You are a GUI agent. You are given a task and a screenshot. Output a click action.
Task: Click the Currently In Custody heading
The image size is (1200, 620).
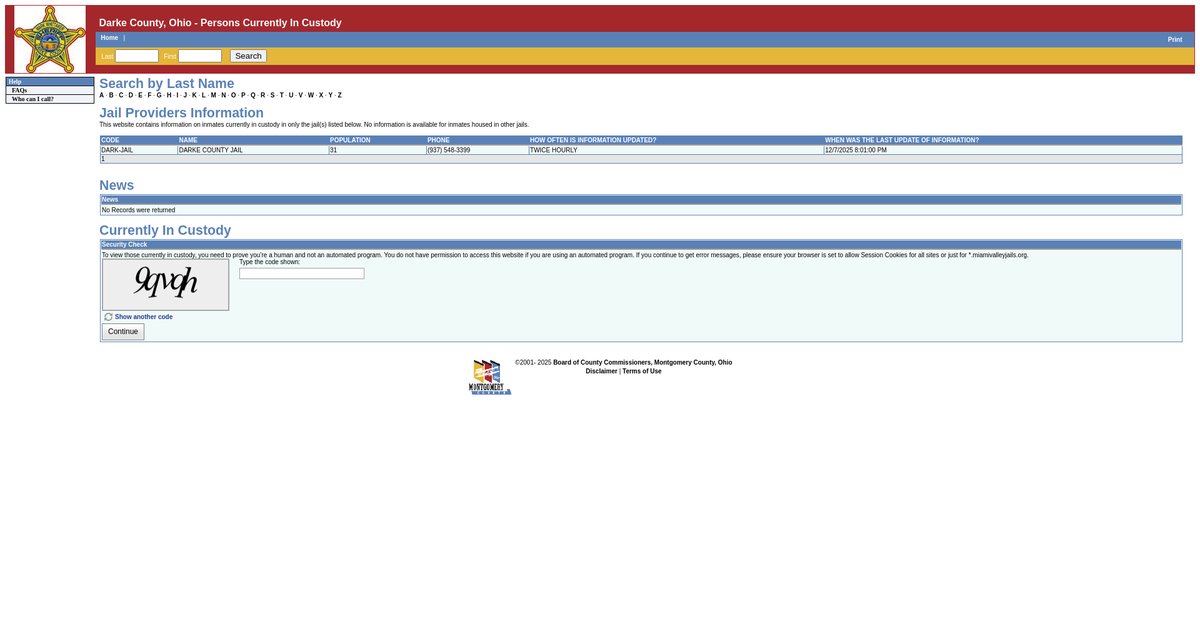pyautogui.click(x=165, y=230)
